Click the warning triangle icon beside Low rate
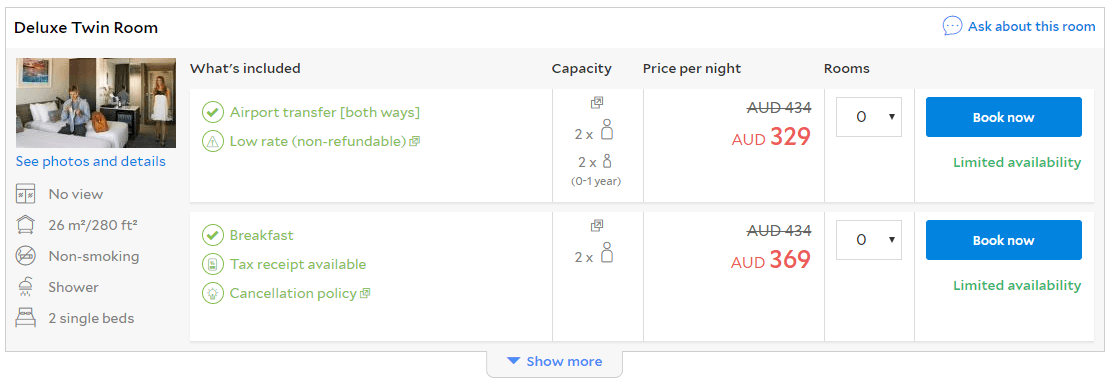The width and height of the screenshot is (1117, 384). (x=212, y=141)
